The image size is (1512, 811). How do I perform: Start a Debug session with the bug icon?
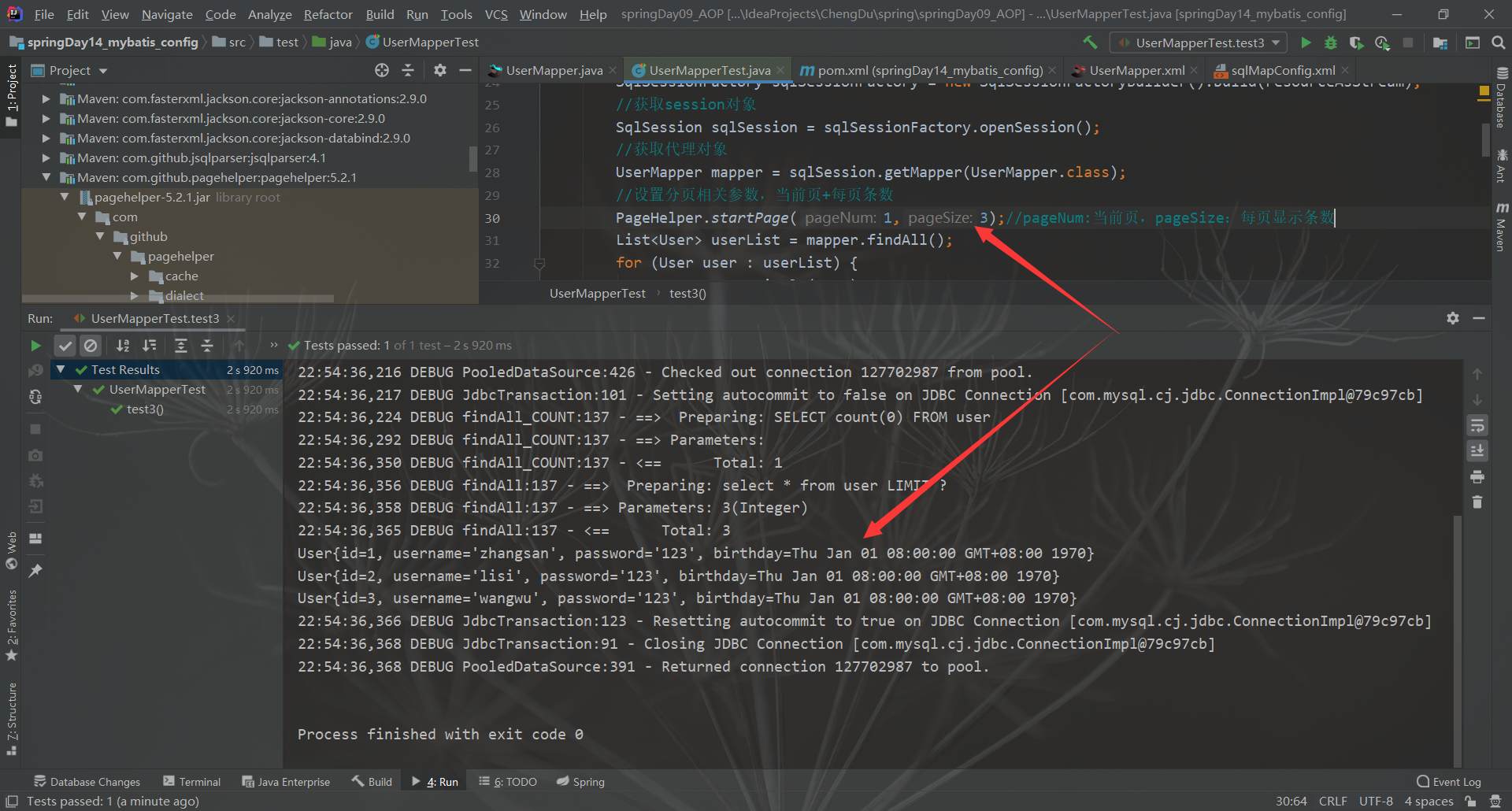coord(1330,43)
